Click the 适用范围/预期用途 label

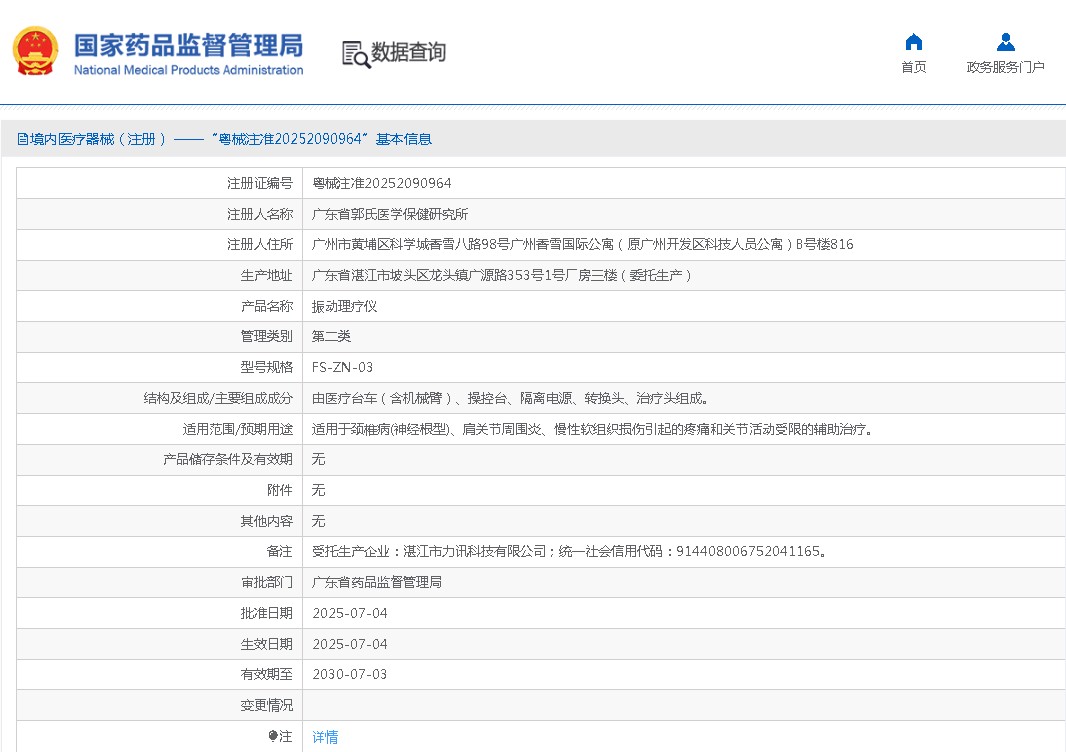[x=238, y=429]
